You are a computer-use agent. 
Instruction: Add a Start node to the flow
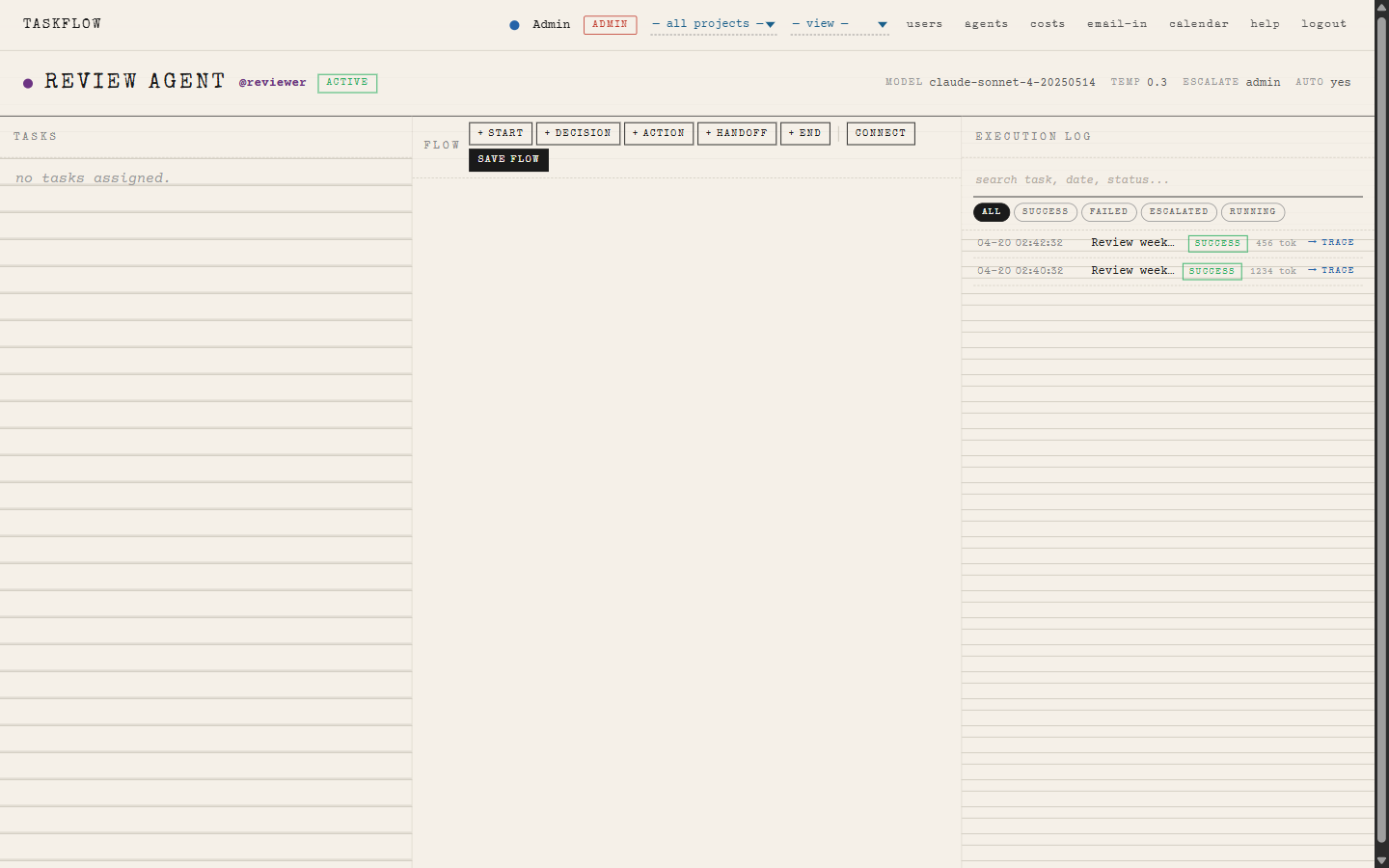click(x=501, y=133)
